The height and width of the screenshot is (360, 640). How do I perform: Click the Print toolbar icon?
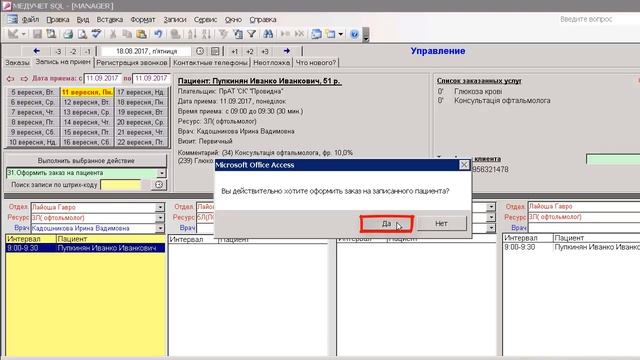pos(68,34)
